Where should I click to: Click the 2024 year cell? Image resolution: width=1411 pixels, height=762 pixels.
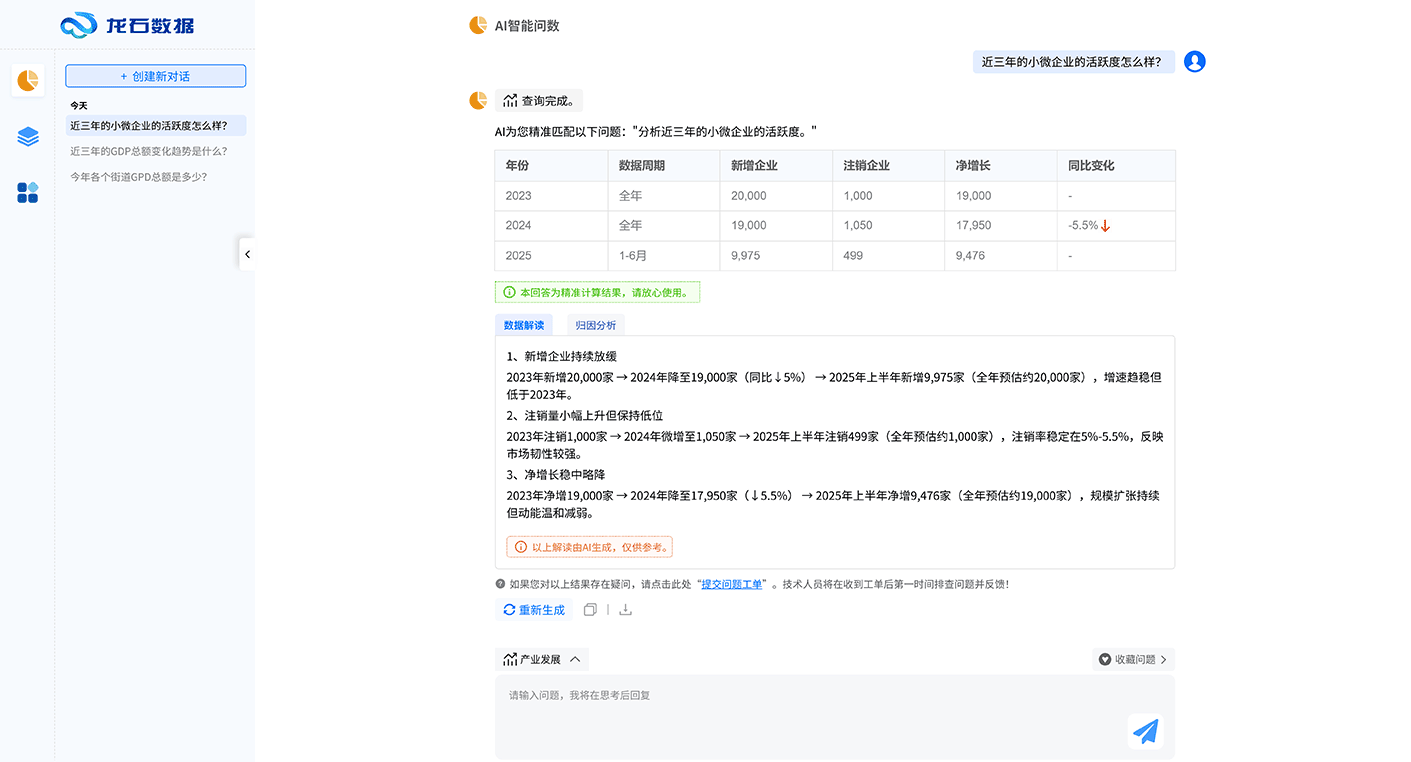coord(551,226)
